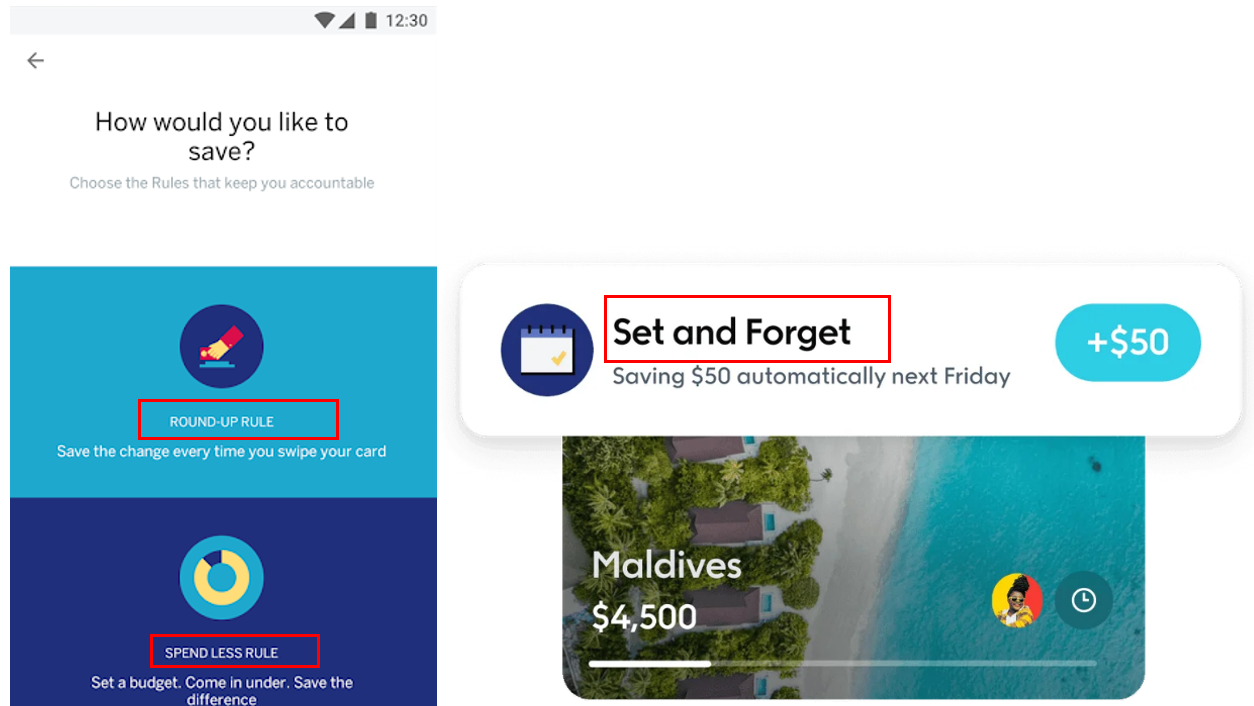Tap 'Saving $50 automatically next Friday' text
This screenshot has width=1254, height=706.
point(811,376)
